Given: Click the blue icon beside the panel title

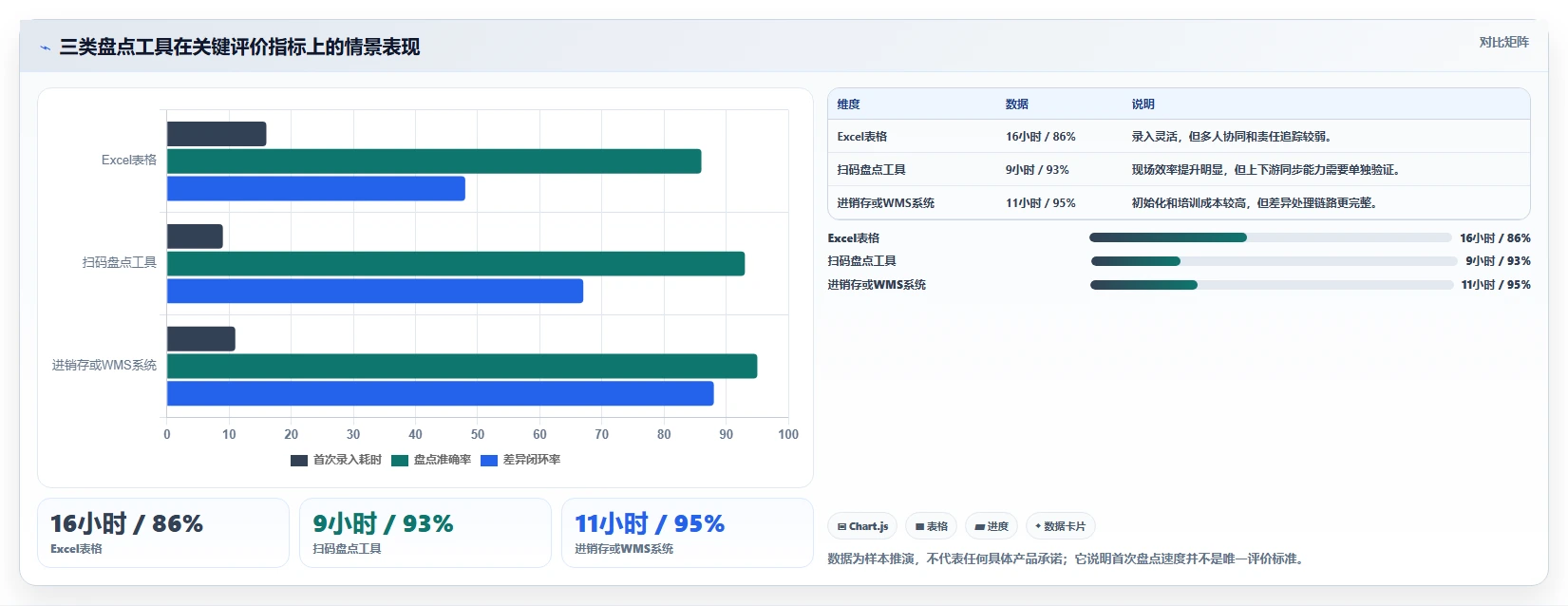Looking at the screenshot, I should coord(45,47).
